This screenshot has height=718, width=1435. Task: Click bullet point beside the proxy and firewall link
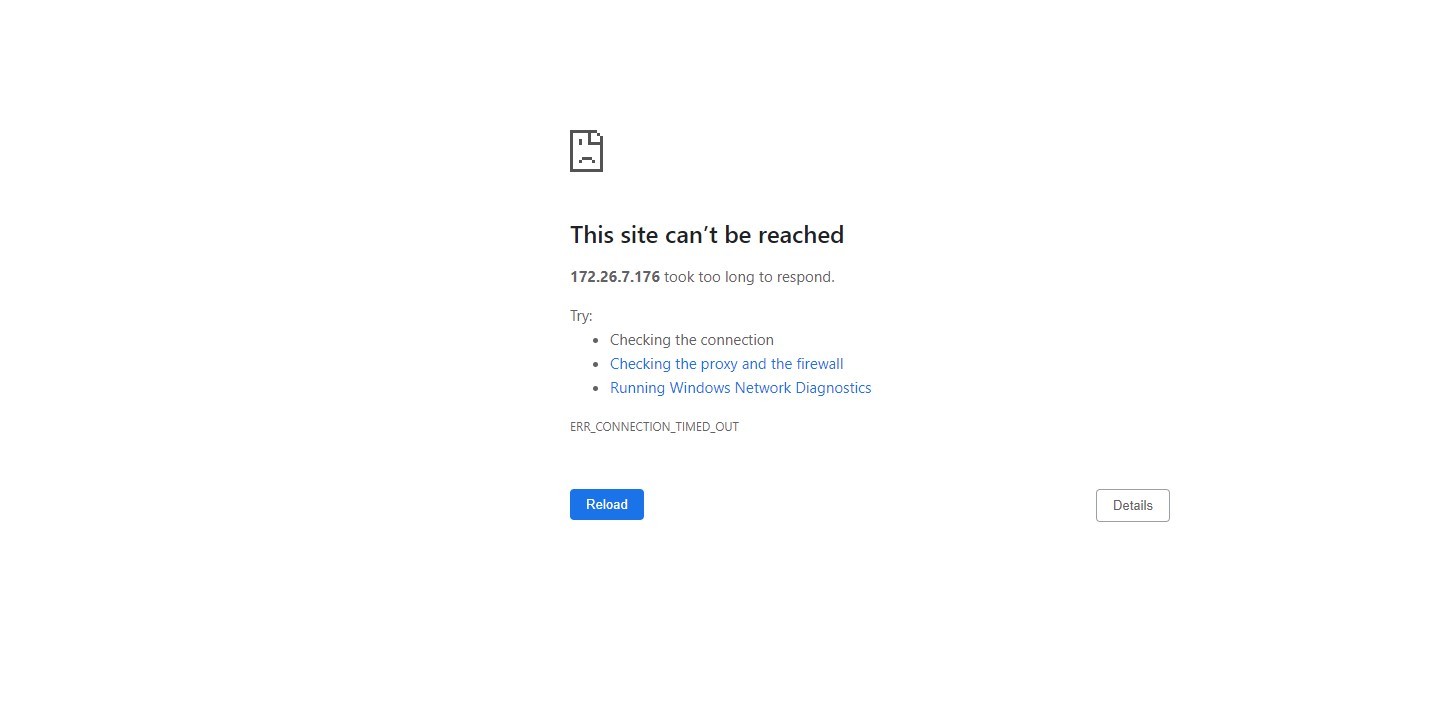click(x=596, y=365)
